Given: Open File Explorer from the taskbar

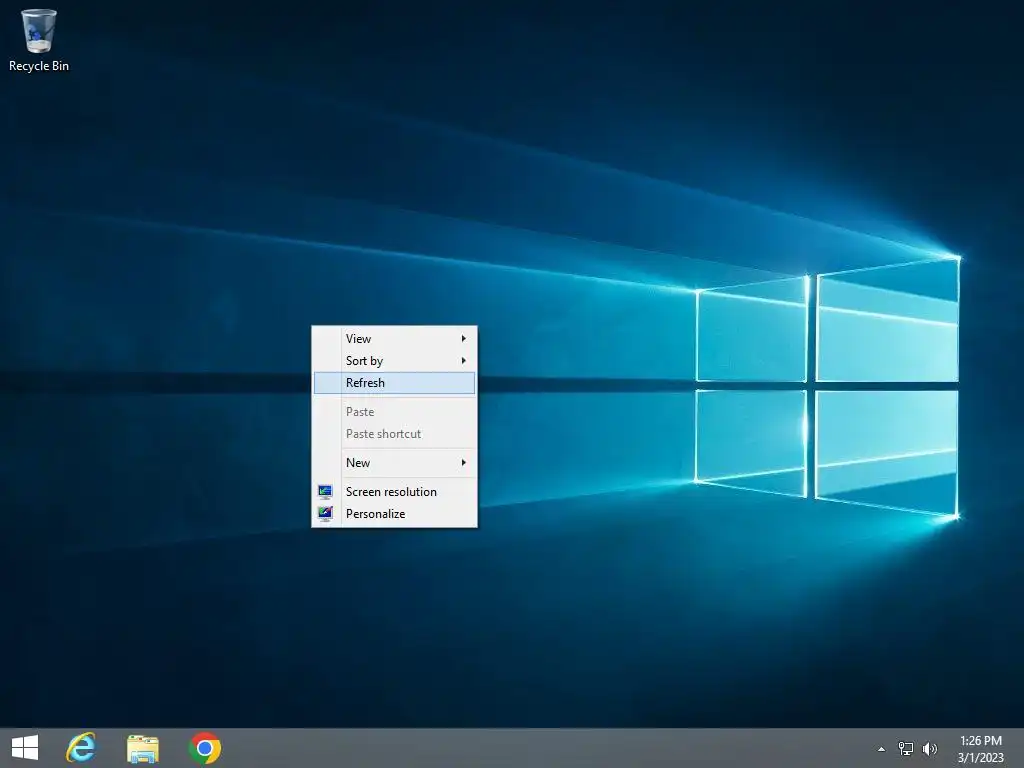Looking at the screenshot, I should [142, 748].
